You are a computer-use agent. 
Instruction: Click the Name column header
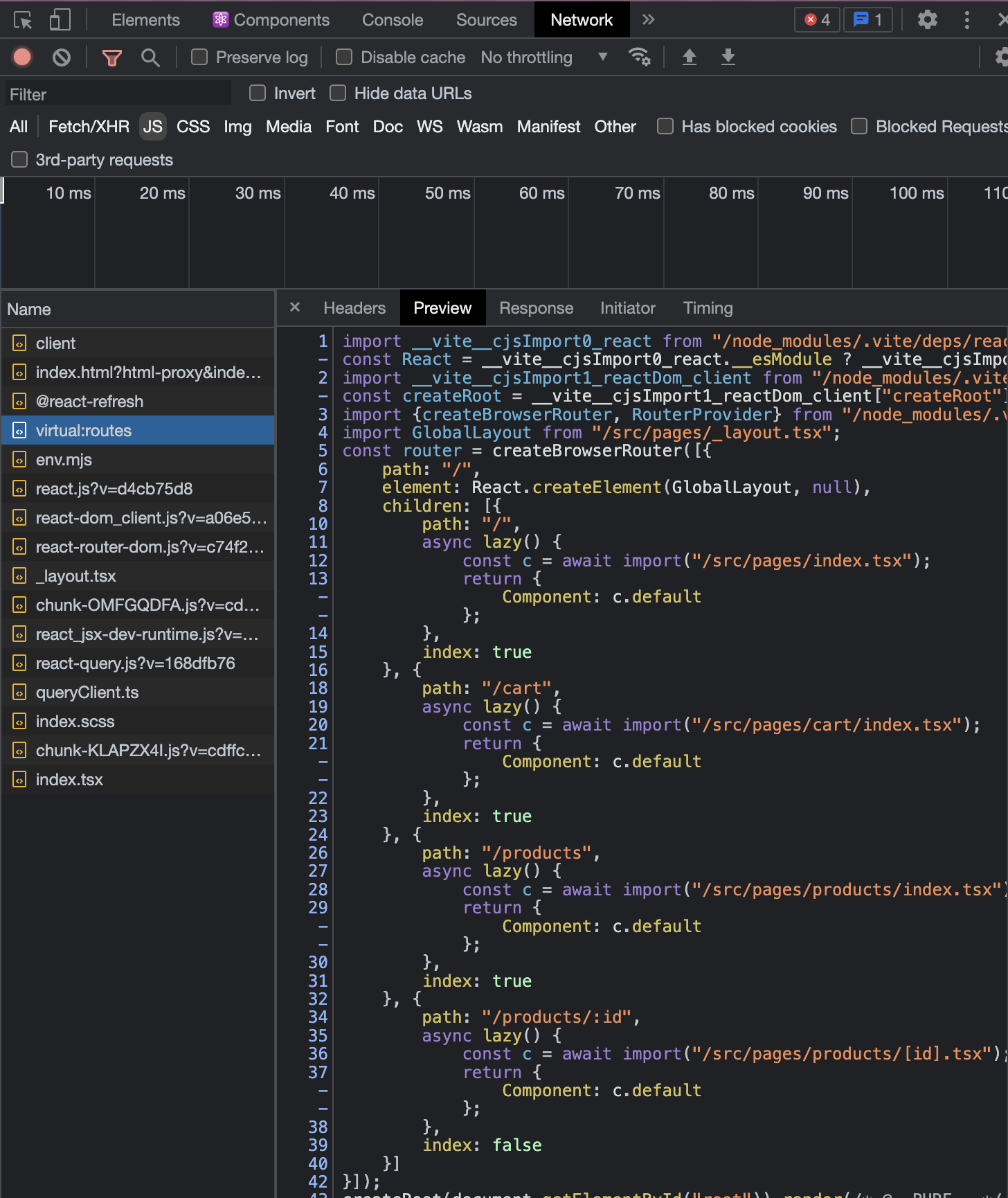(137, 310)
